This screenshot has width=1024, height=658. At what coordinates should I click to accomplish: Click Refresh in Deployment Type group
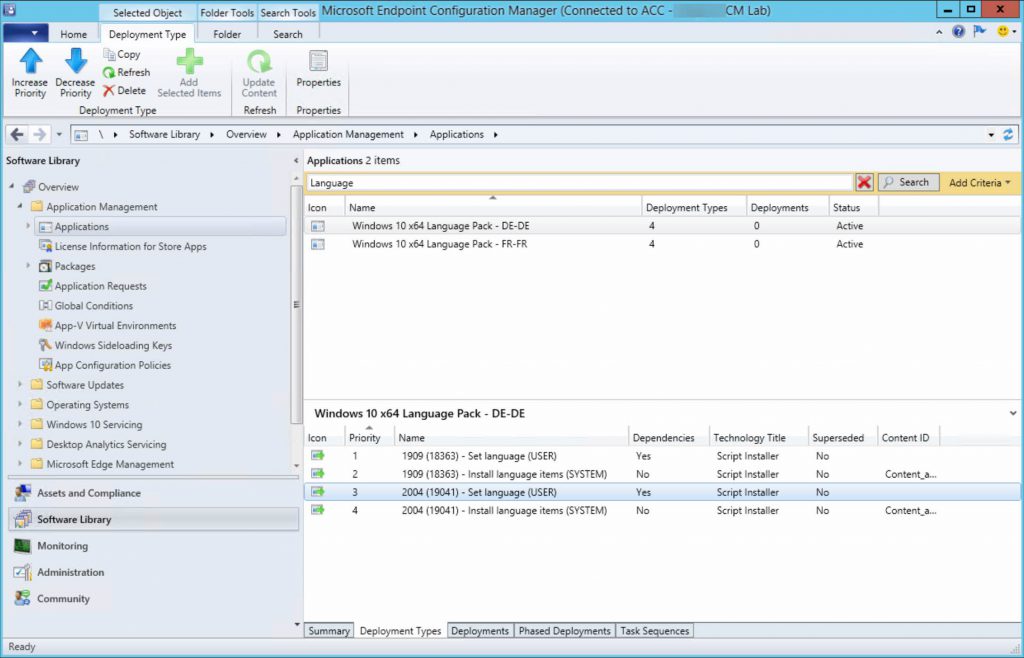127,72
